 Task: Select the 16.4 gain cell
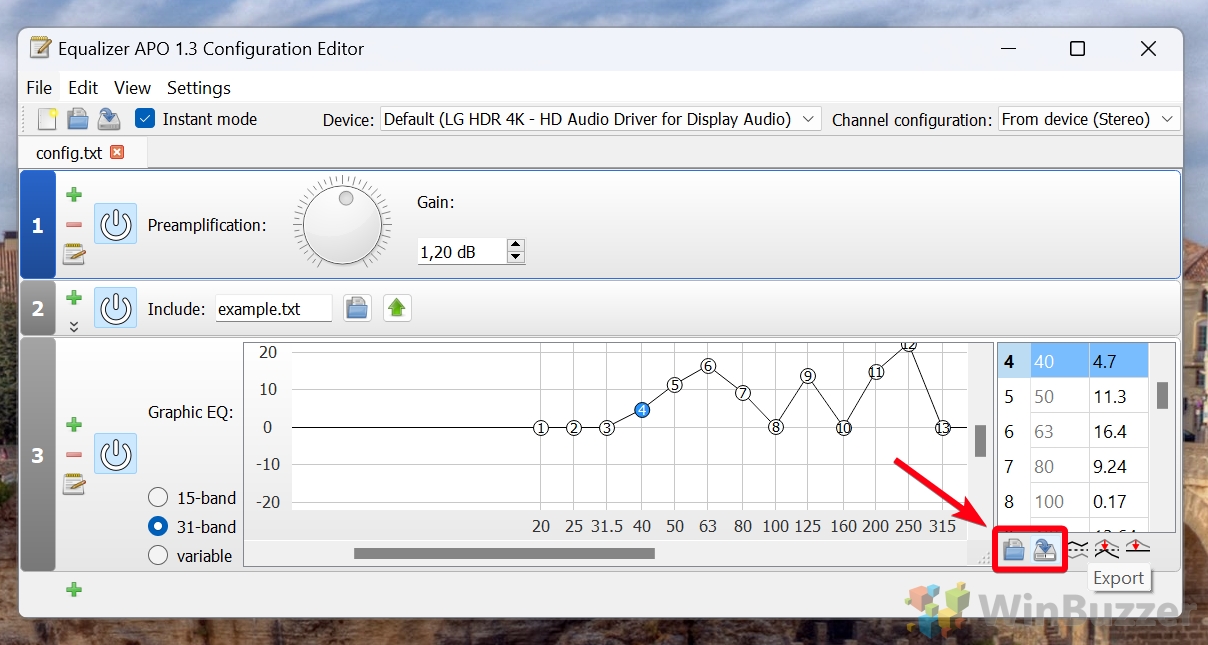(x=1118, y=431)
